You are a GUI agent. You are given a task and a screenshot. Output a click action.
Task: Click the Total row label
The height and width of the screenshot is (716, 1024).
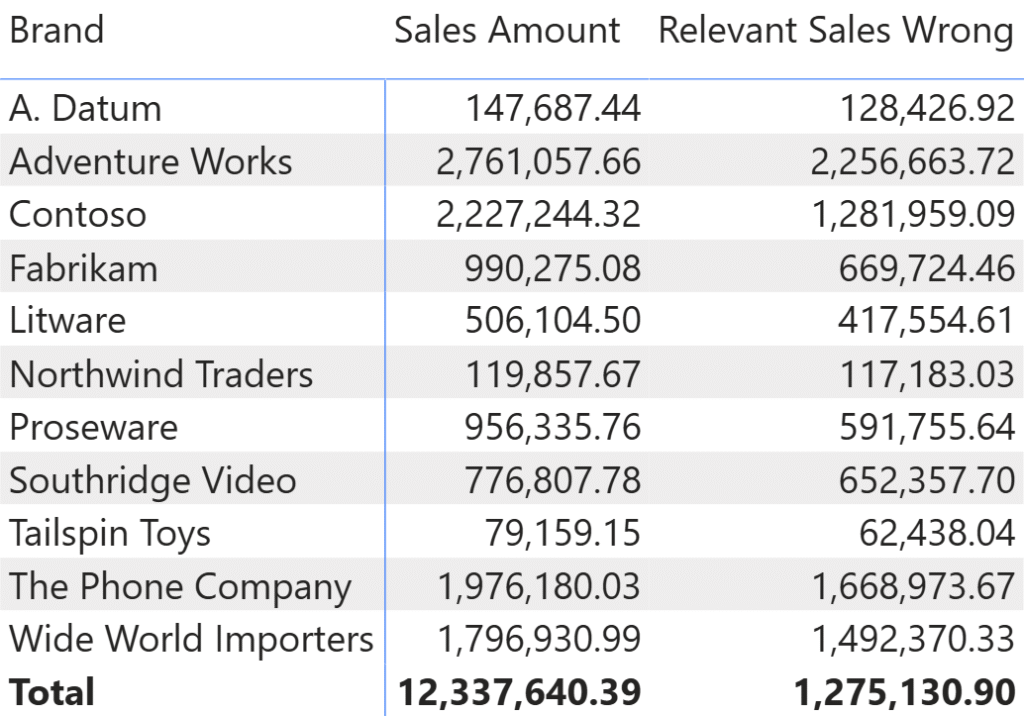[52, 692]
